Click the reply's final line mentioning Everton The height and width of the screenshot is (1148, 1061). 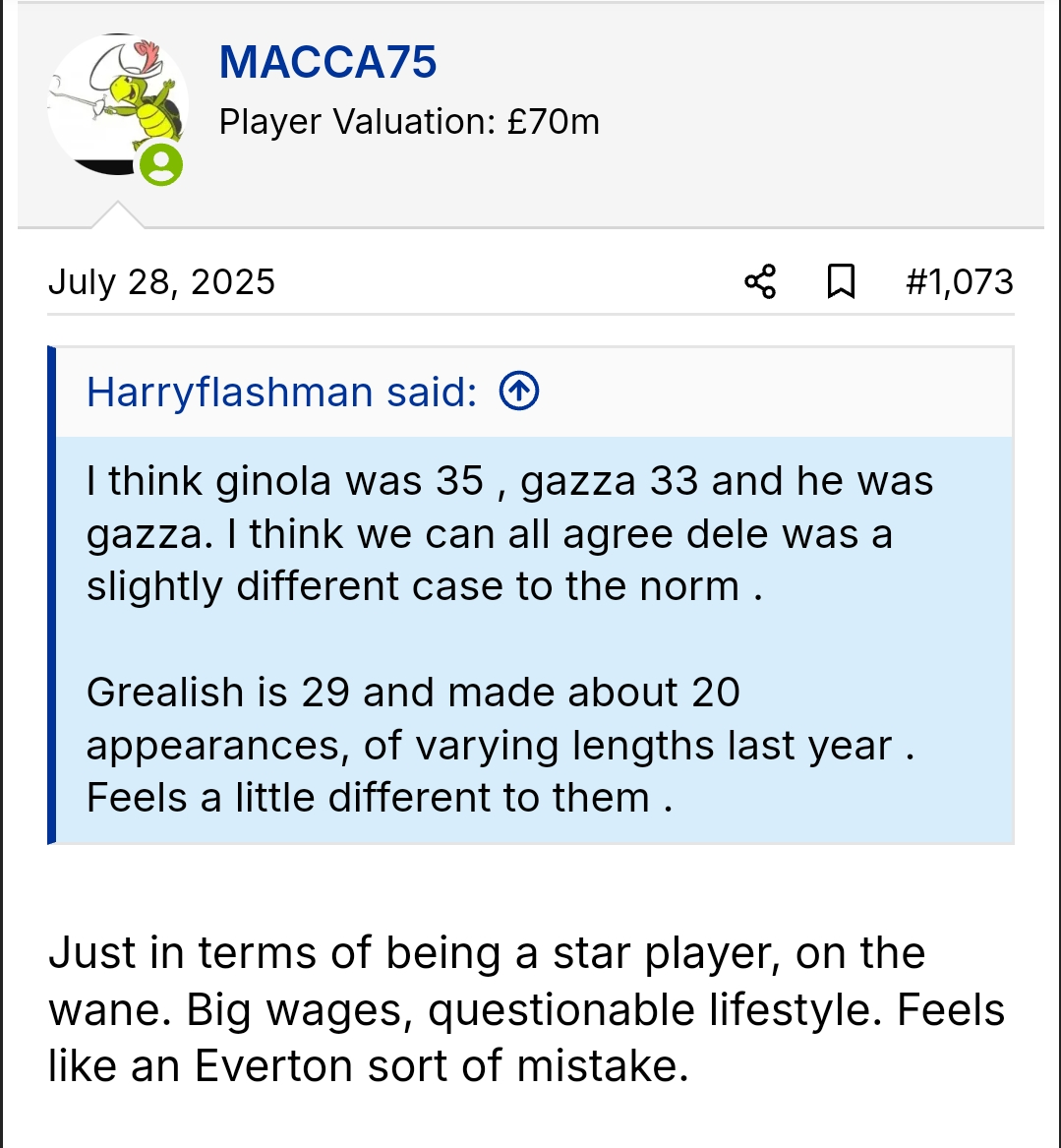(x=369, y=1065)
